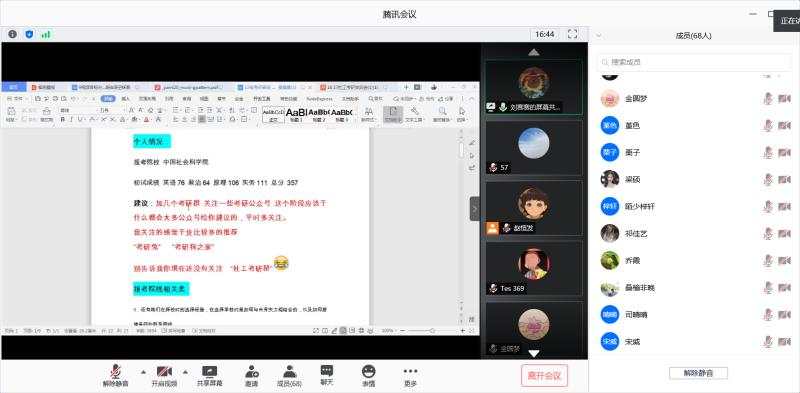Click the leave meeting (离开会议) button
The image size is (800, 393).
pos(544,376)
